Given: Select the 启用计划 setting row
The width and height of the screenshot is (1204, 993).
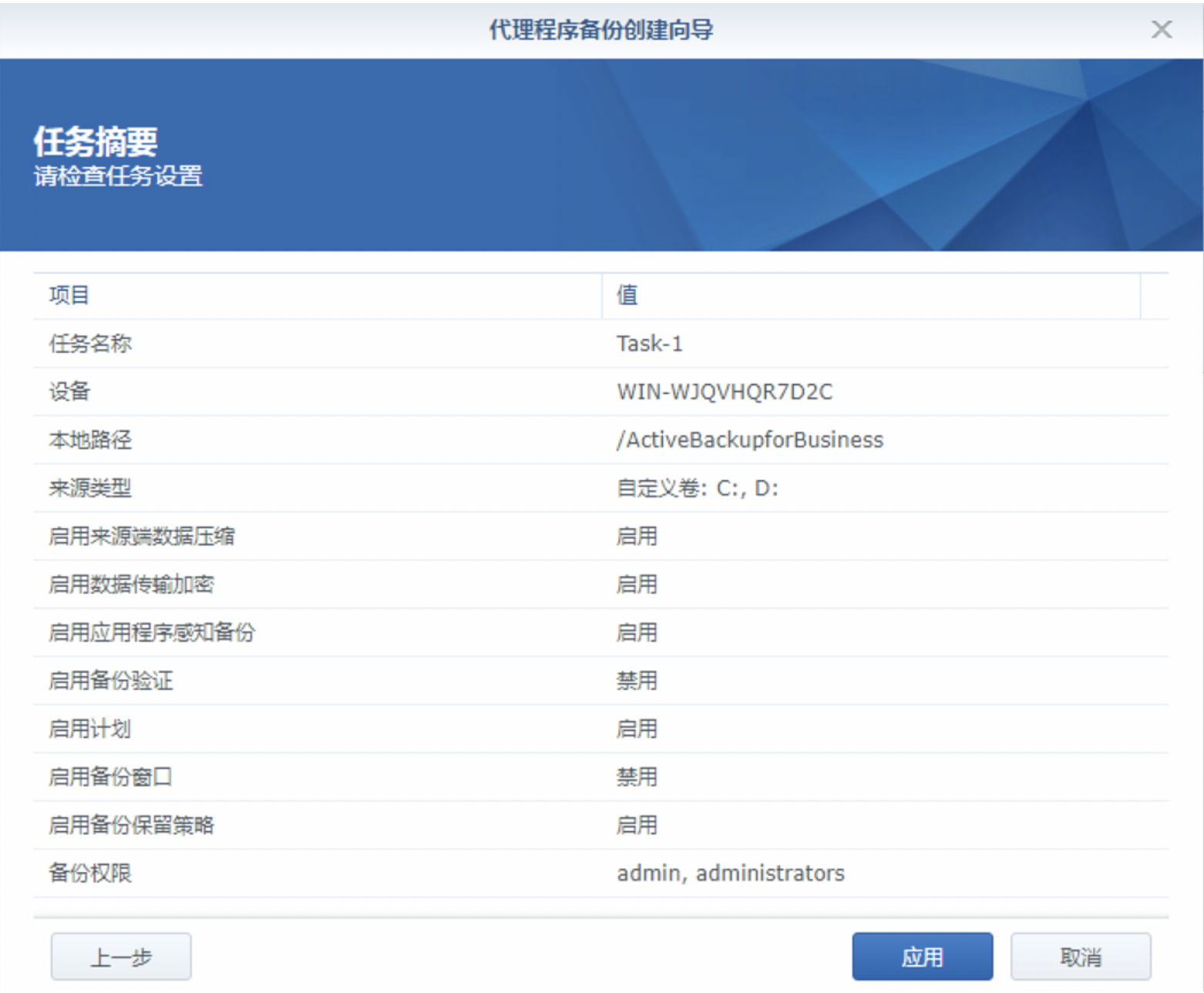Looking at the screenshot, I should [x=308, y=729].
